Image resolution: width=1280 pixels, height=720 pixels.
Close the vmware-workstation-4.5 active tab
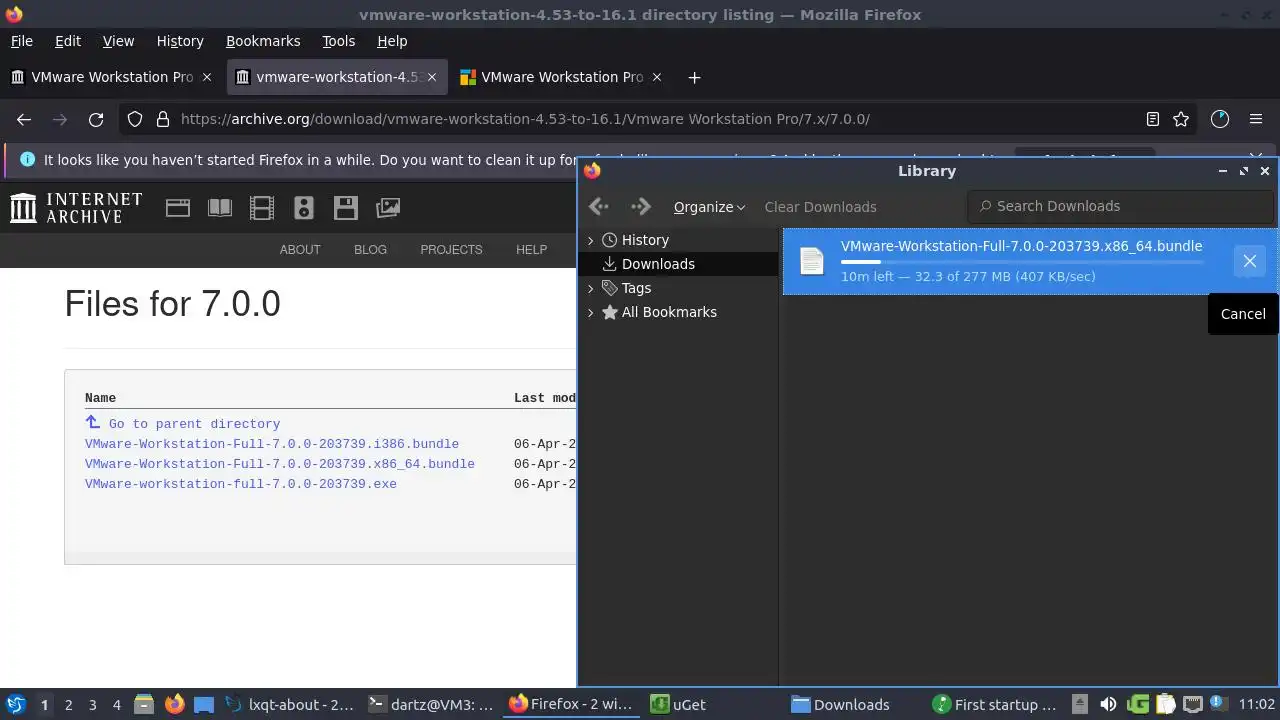click(432, 77)
